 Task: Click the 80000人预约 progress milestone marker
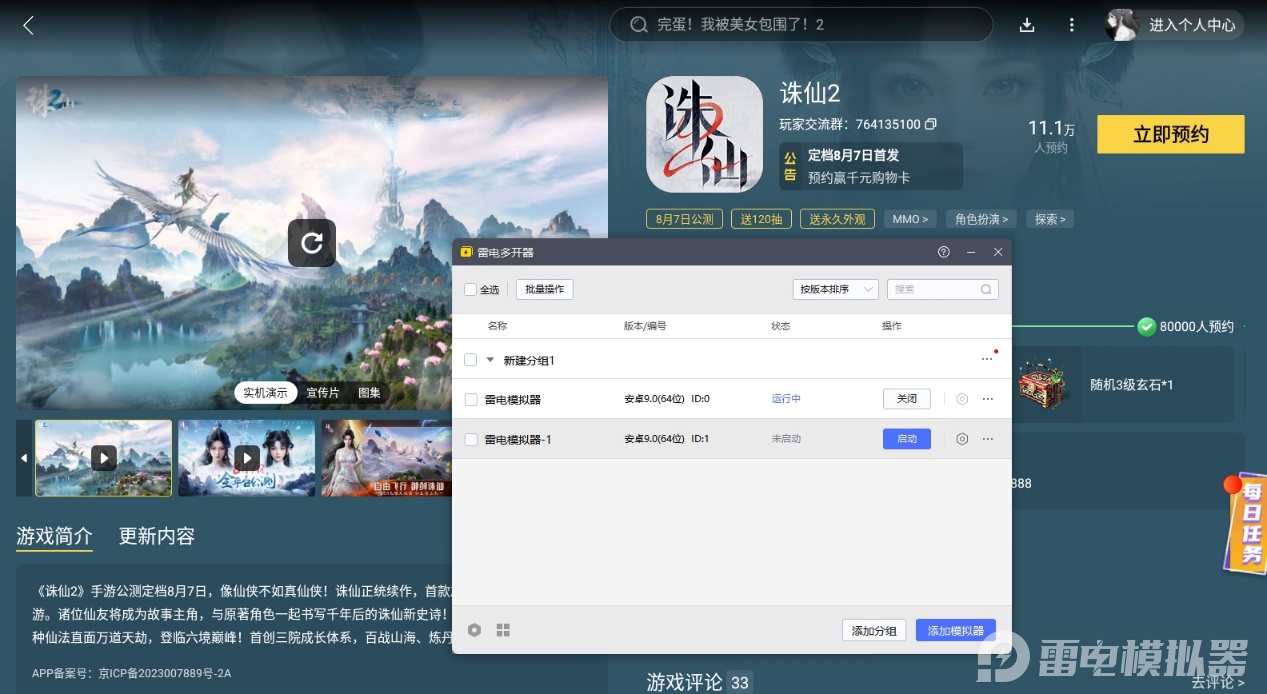[1146, 326]
